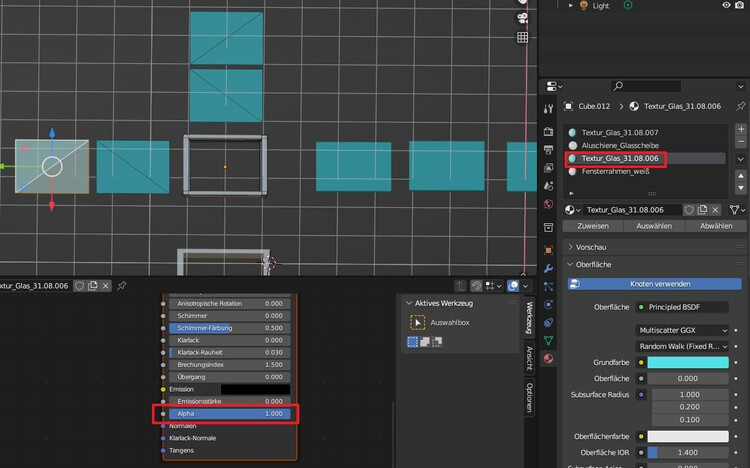750x468 pixels.
Task: Add a material slot with plus button
Action: [x=740, y=130]
